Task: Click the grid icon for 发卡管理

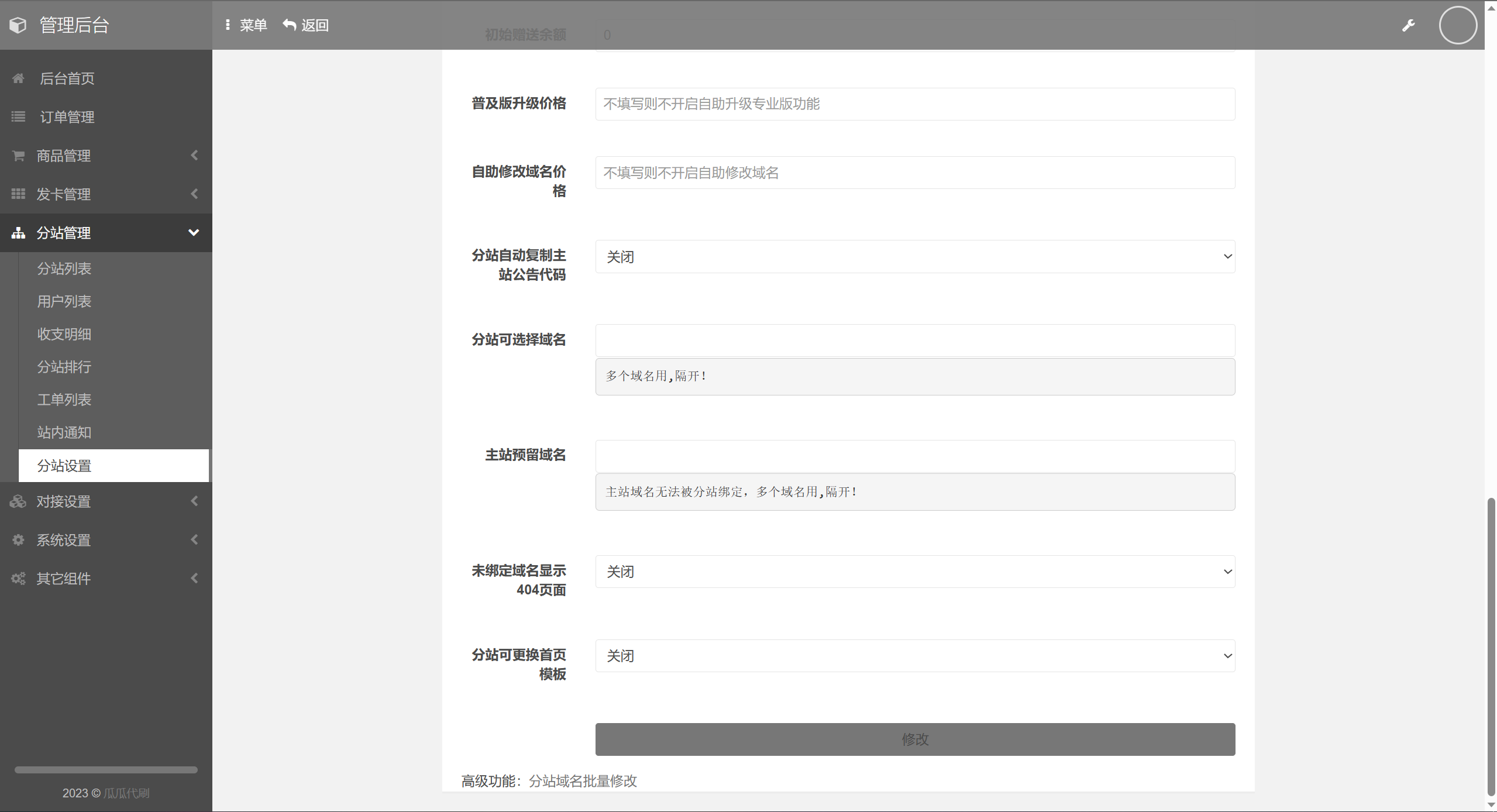Action: coord(18,194)
